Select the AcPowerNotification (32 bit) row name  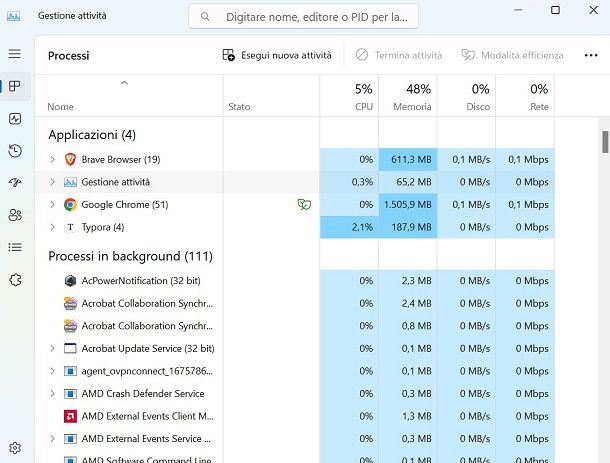coord(141,281)
